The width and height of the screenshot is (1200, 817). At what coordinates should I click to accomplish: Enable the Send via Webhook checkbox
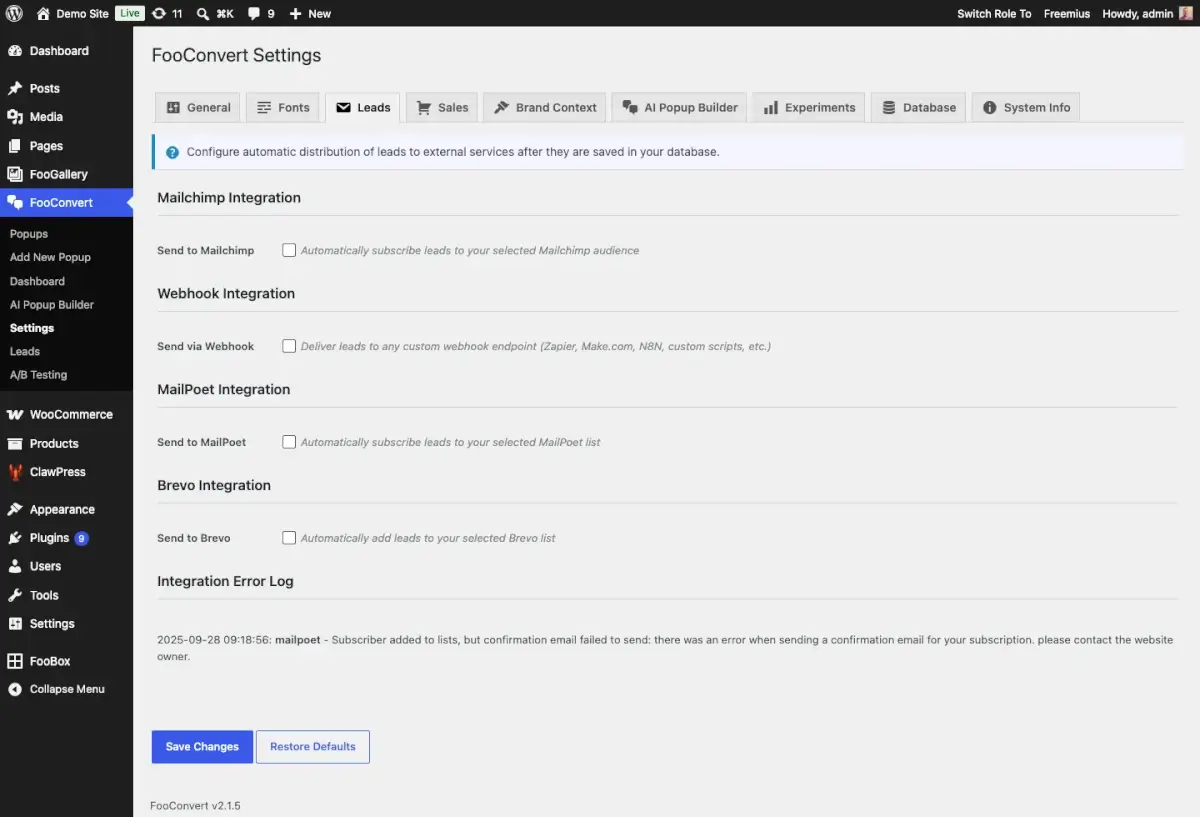point(289,346)
